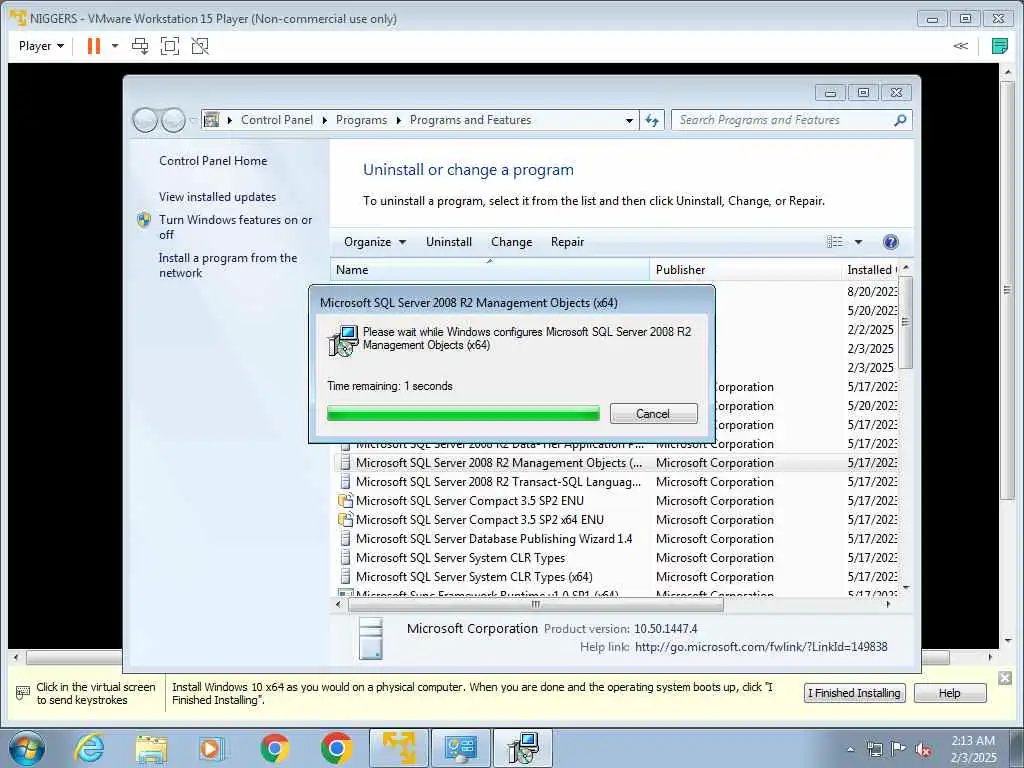
Task: Open the Control Panel icon in address bar
Action: [212, 120]
